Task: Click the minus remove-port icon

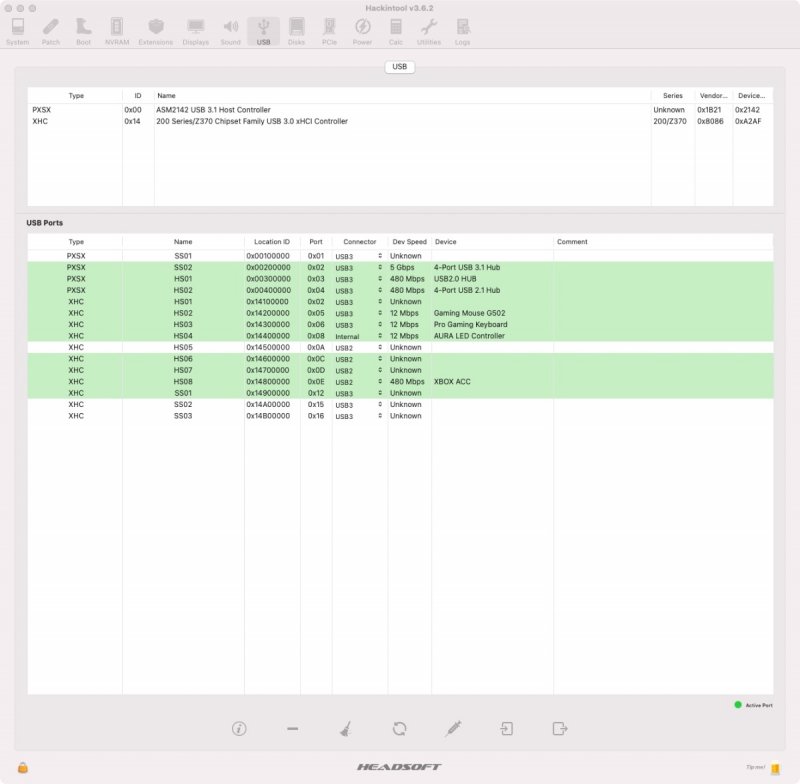Action: tap(292, 728)
